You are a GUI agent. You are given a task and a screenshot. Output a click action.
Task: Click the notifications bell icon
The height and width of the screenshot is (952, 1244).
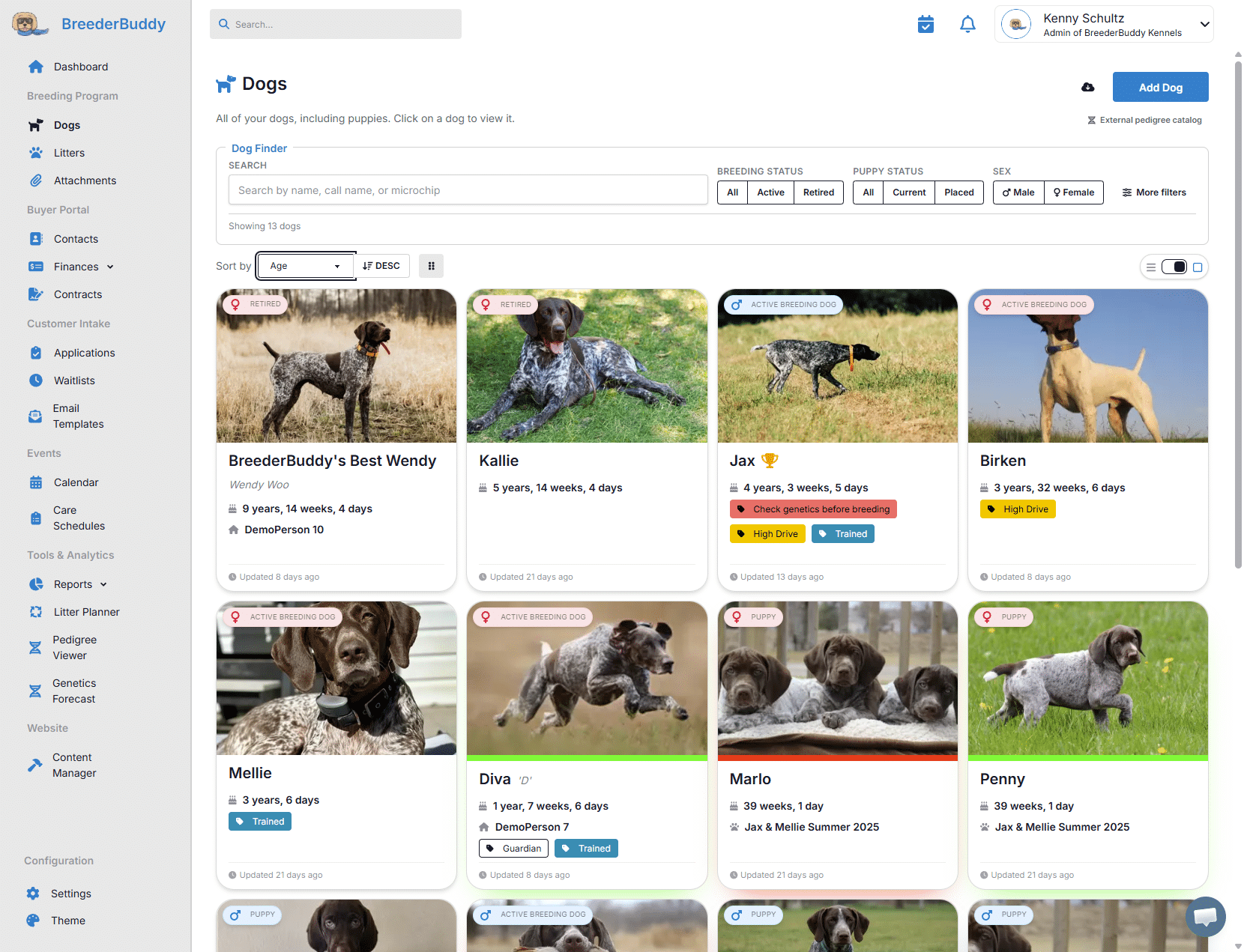(x=967, y=25)
